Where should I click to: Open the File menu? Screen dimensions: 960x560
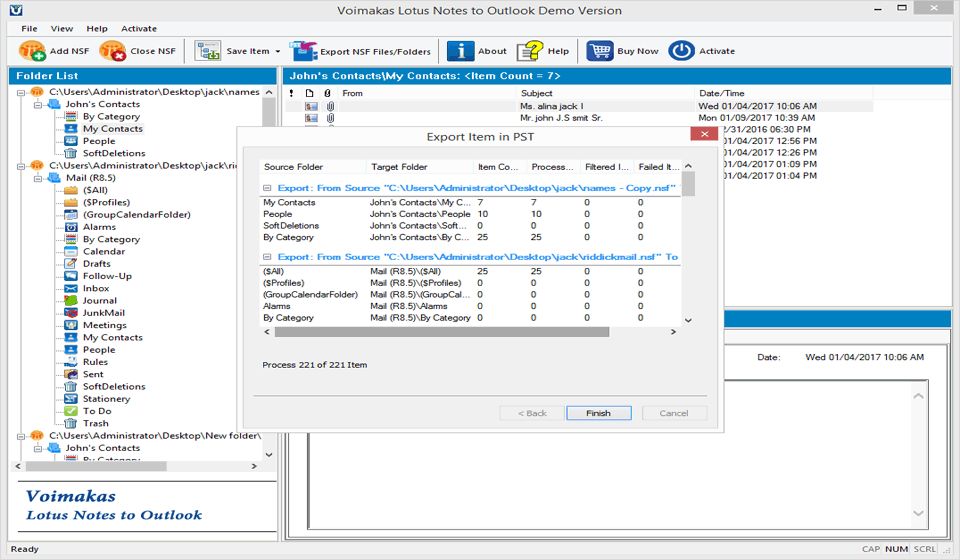[x=29, y=28]
